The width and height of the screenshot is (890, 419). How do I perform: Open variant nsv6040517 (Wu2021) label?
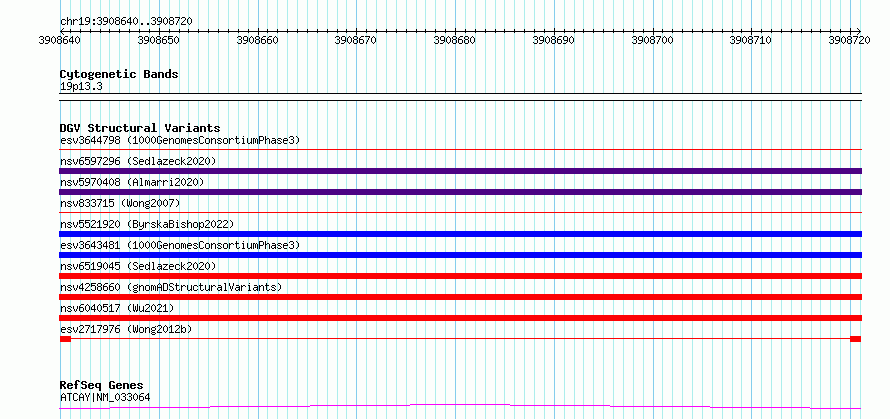117,308
